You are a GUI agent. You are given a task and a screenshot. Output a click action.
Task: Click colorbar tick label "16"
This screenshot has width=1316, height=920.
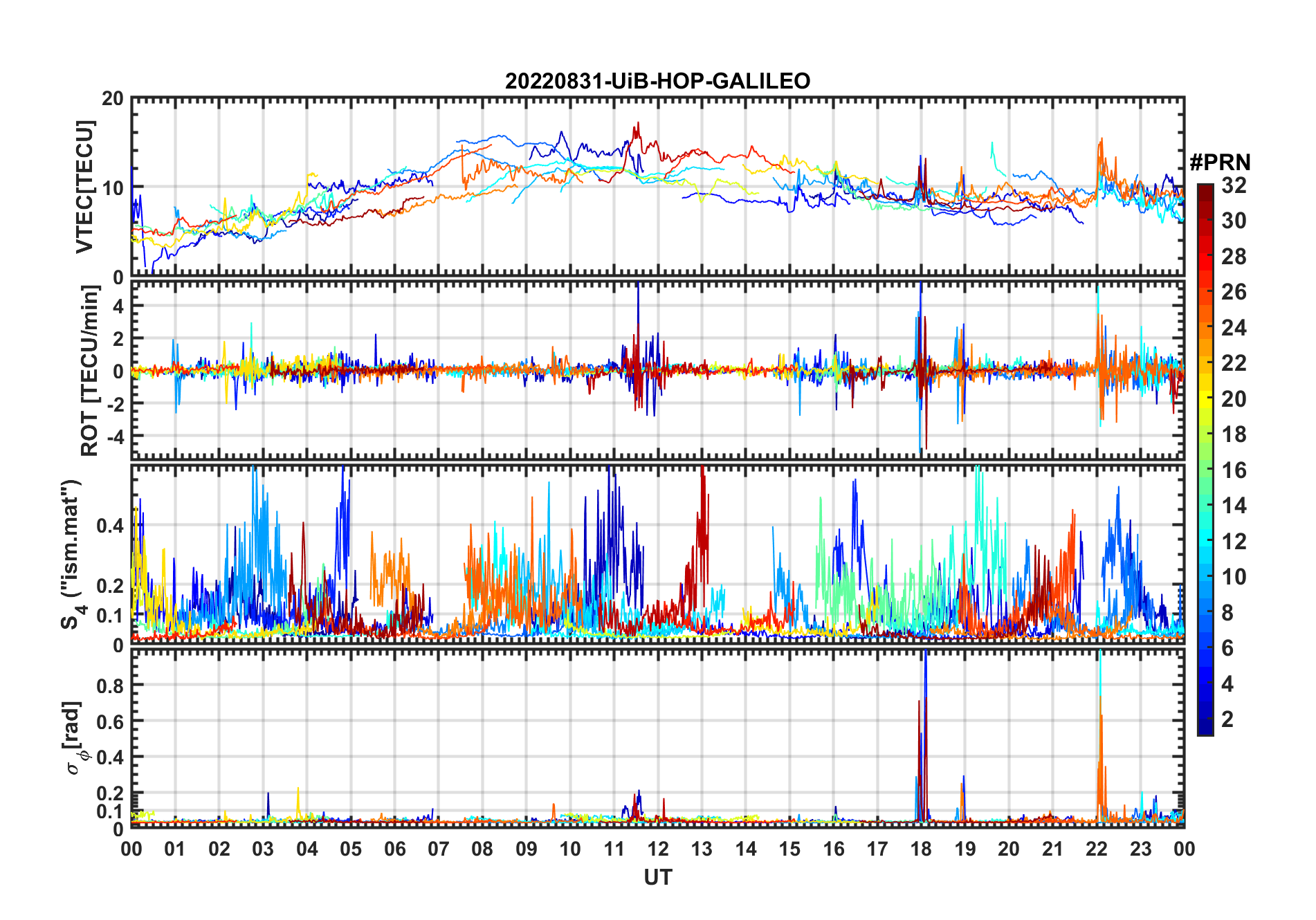coord(1234,470)
